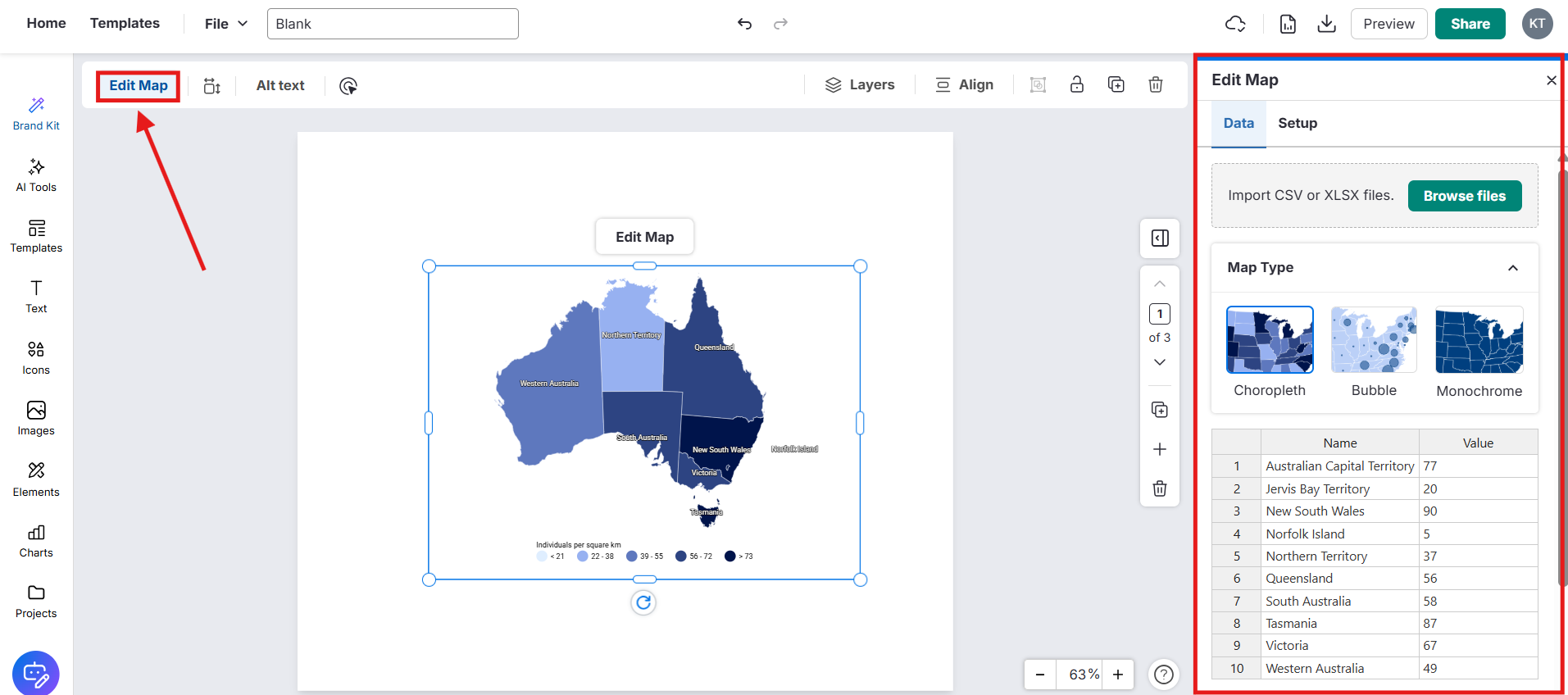Lock the selected map element
The image size is (1568, 695).
[x=1077, y=84]
